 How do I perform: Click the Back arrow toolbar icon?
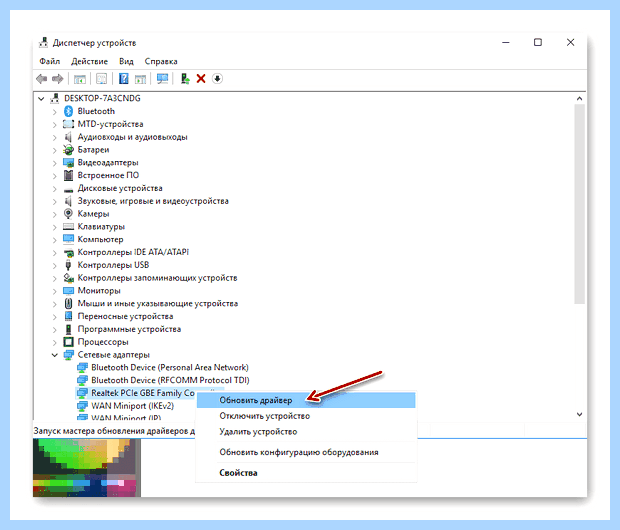pyautogui.click(x=42, y=79)
